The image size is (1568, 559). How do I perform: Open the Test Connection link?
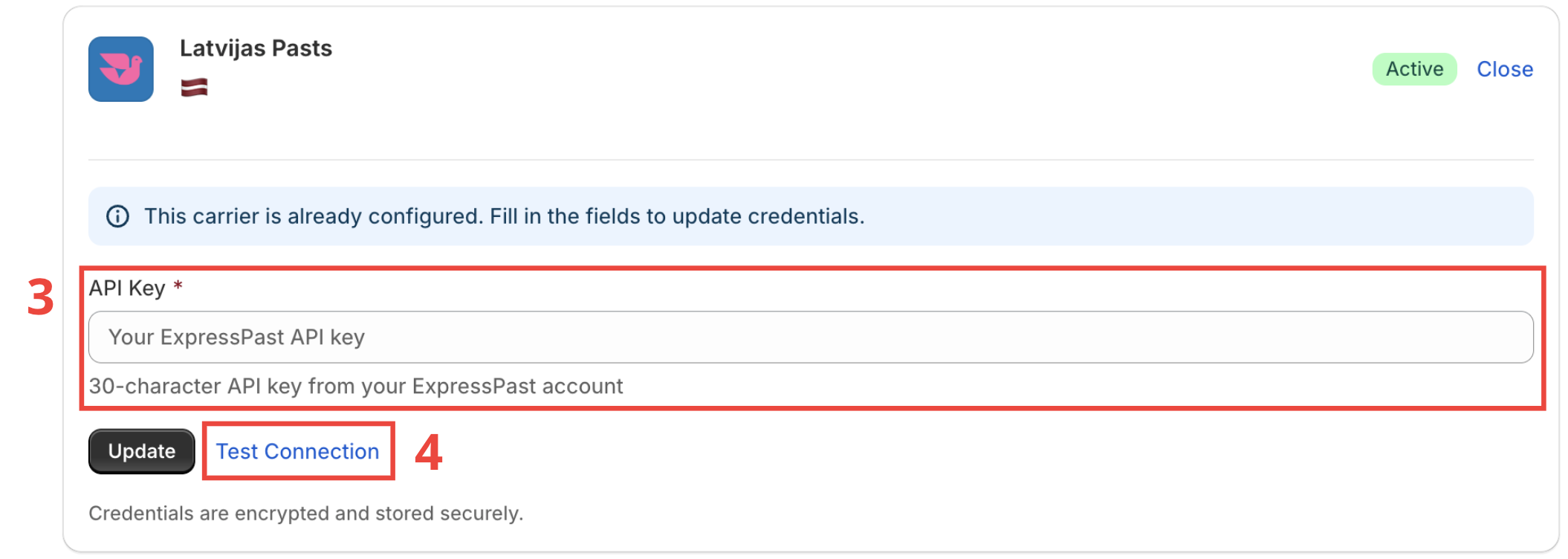[297, 450]
